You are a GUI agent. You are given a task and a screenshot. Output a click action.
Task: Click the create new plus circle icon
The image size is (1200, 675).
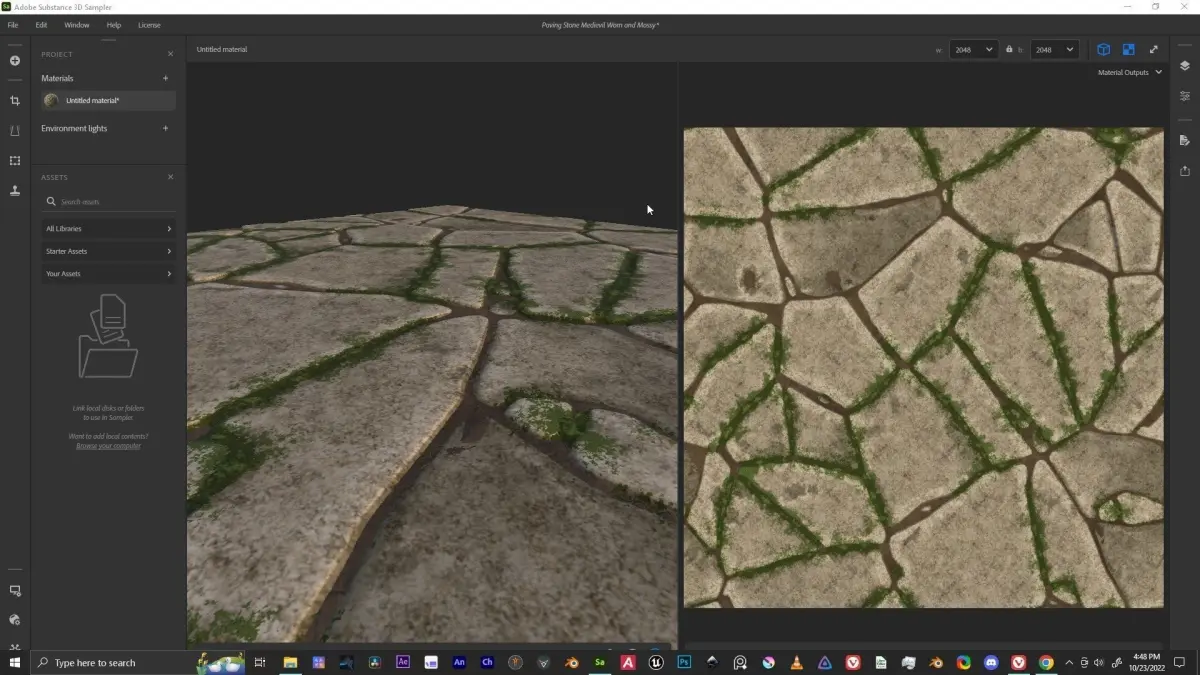(x=15, y=61)
